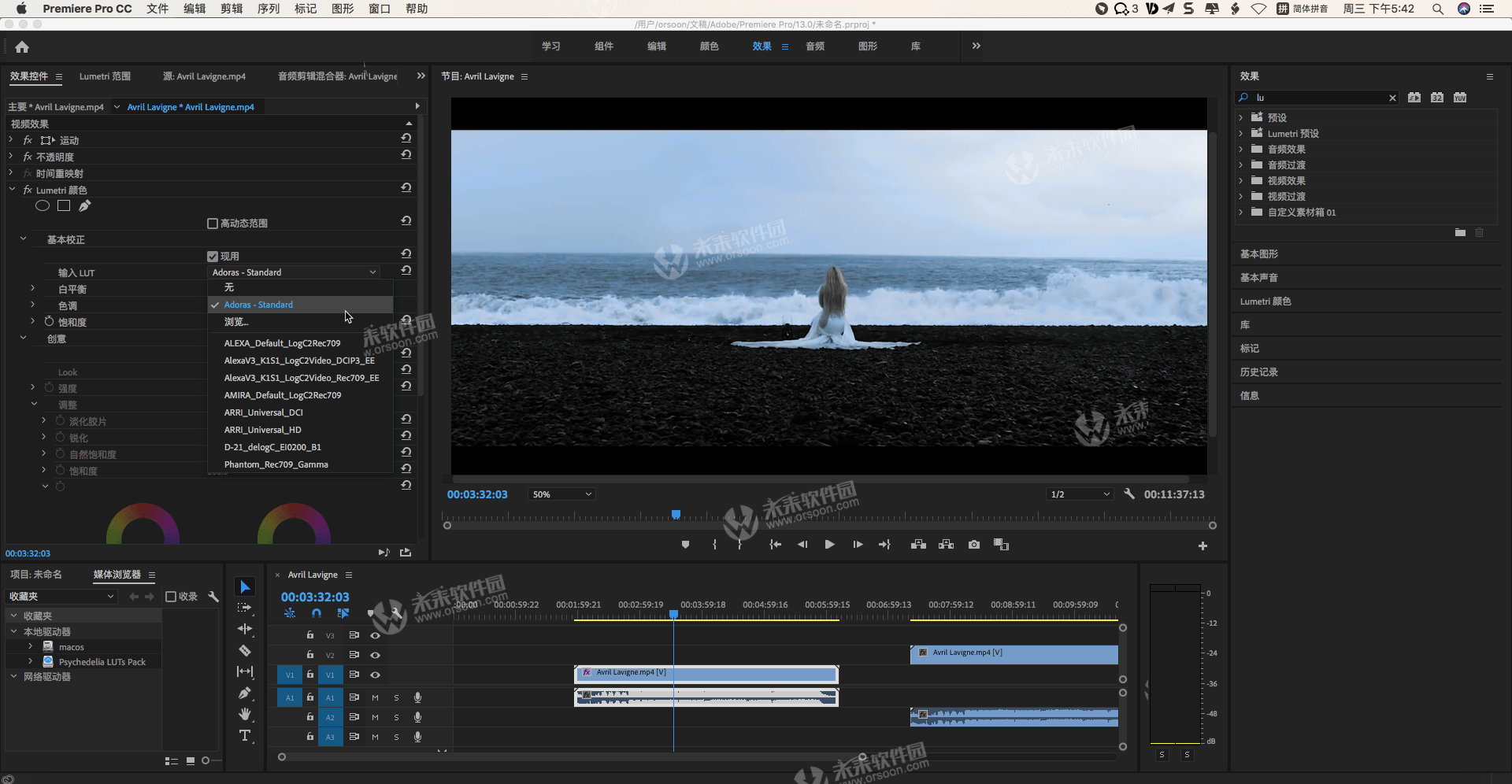Toggle the 收录 checkbox
The image size is (1512, 784).
click(171, 597)
